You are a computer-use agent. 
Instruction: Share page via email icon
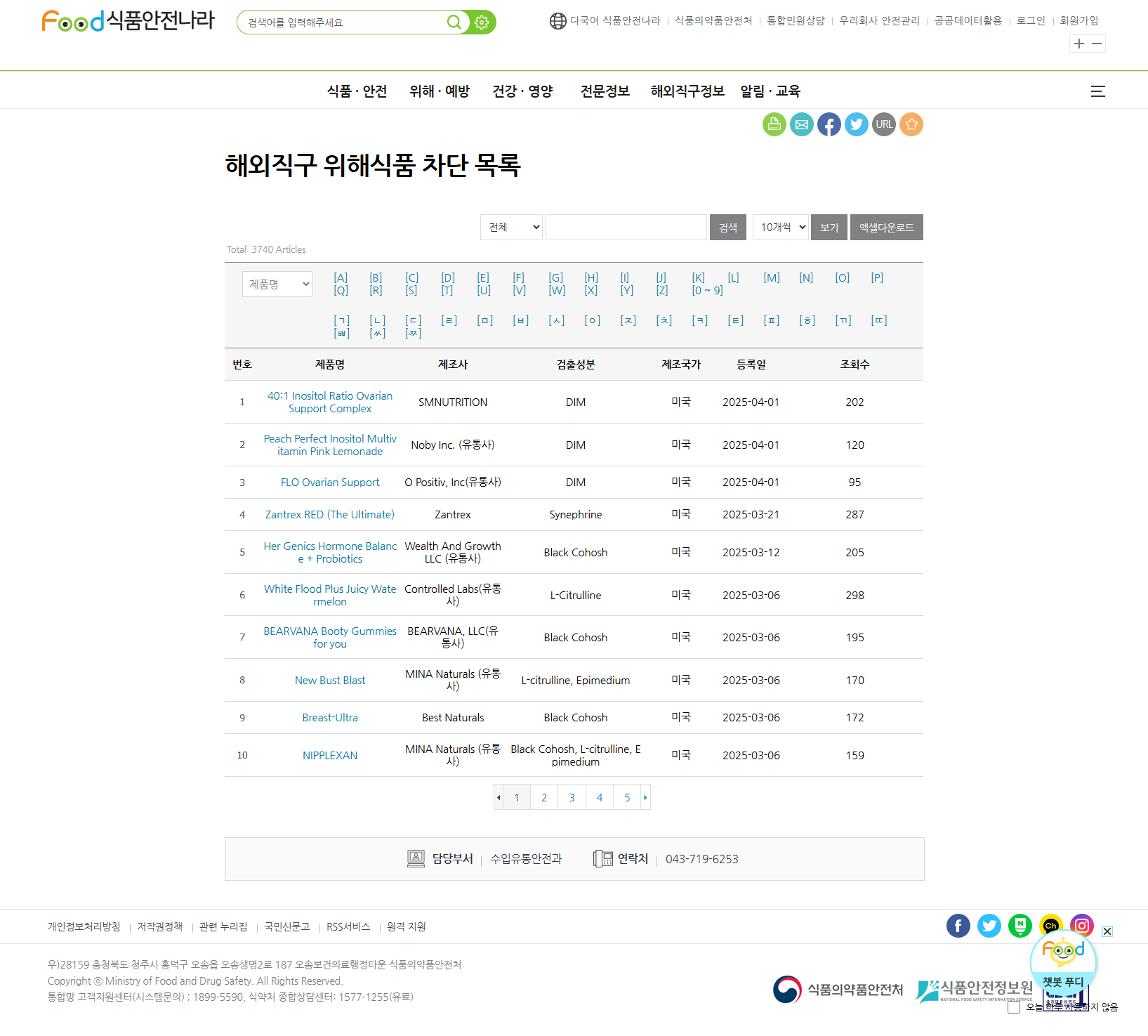pos(801,124)
